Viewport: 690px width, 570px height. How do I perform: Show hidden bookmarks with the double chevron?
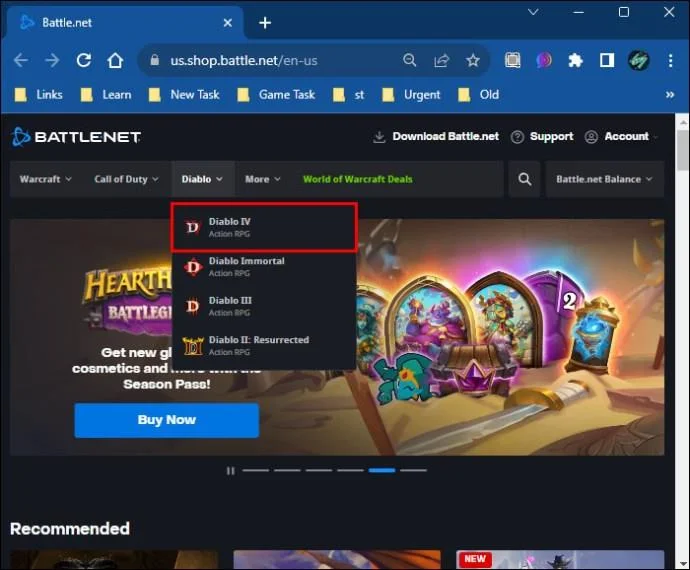point(670,95)
